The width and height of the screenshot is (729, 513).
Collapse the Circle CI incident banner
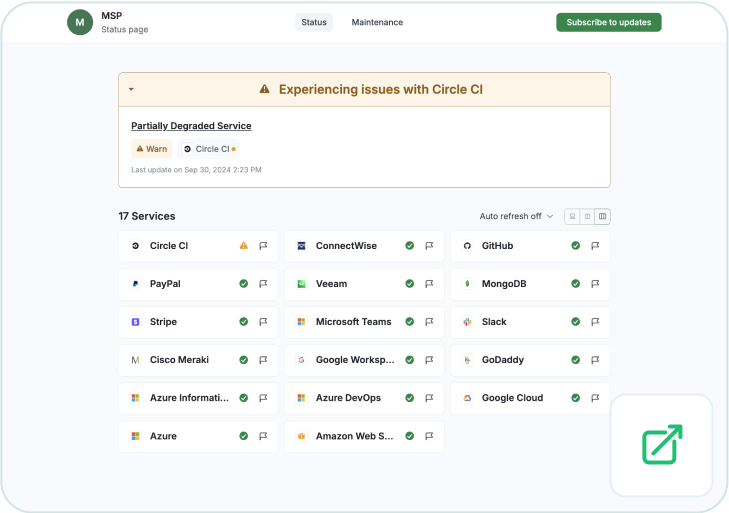point(131,89)
